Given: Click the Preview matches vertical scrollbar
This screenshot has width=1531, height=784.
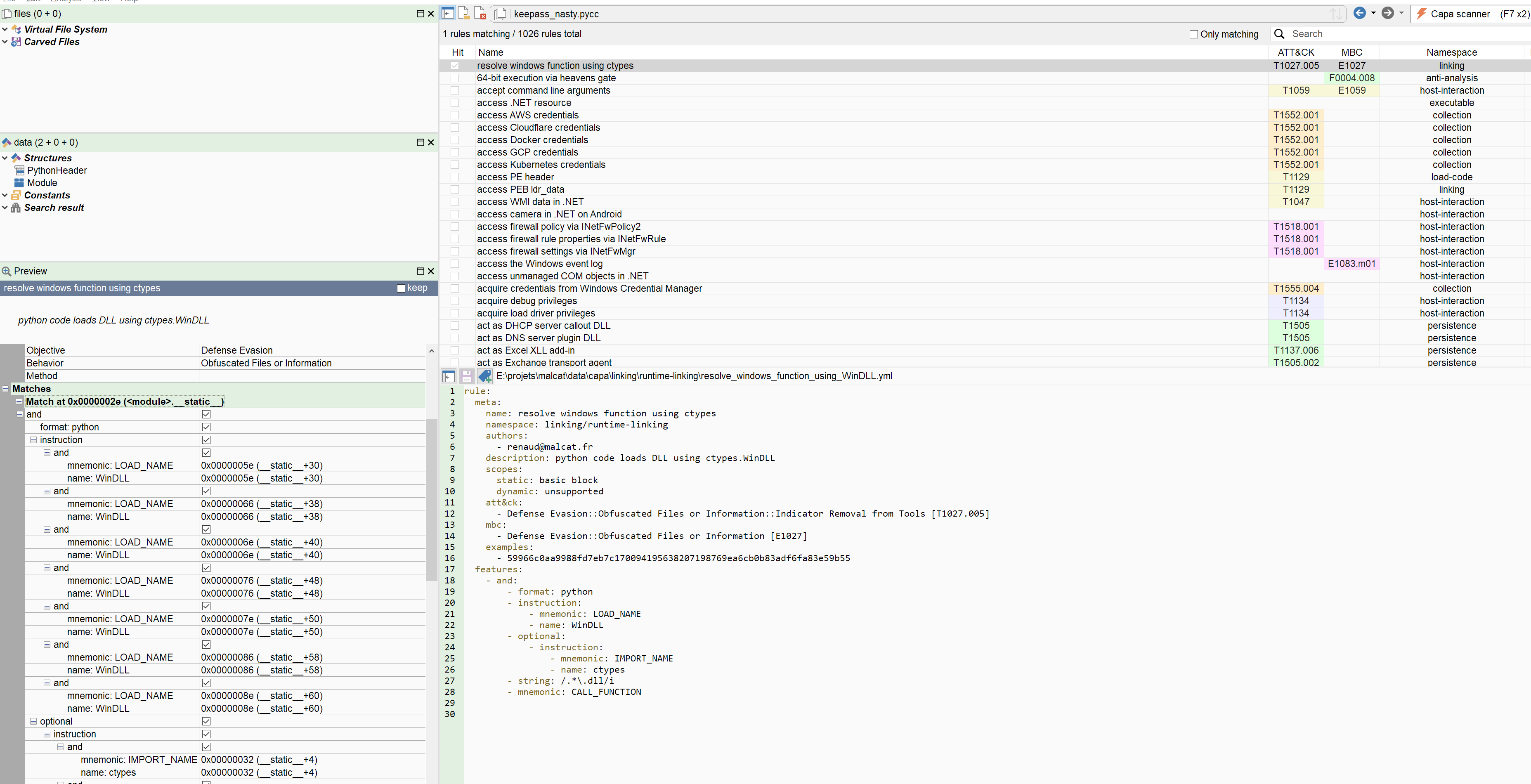Looking at the screenshot, I should pos(432,499).
